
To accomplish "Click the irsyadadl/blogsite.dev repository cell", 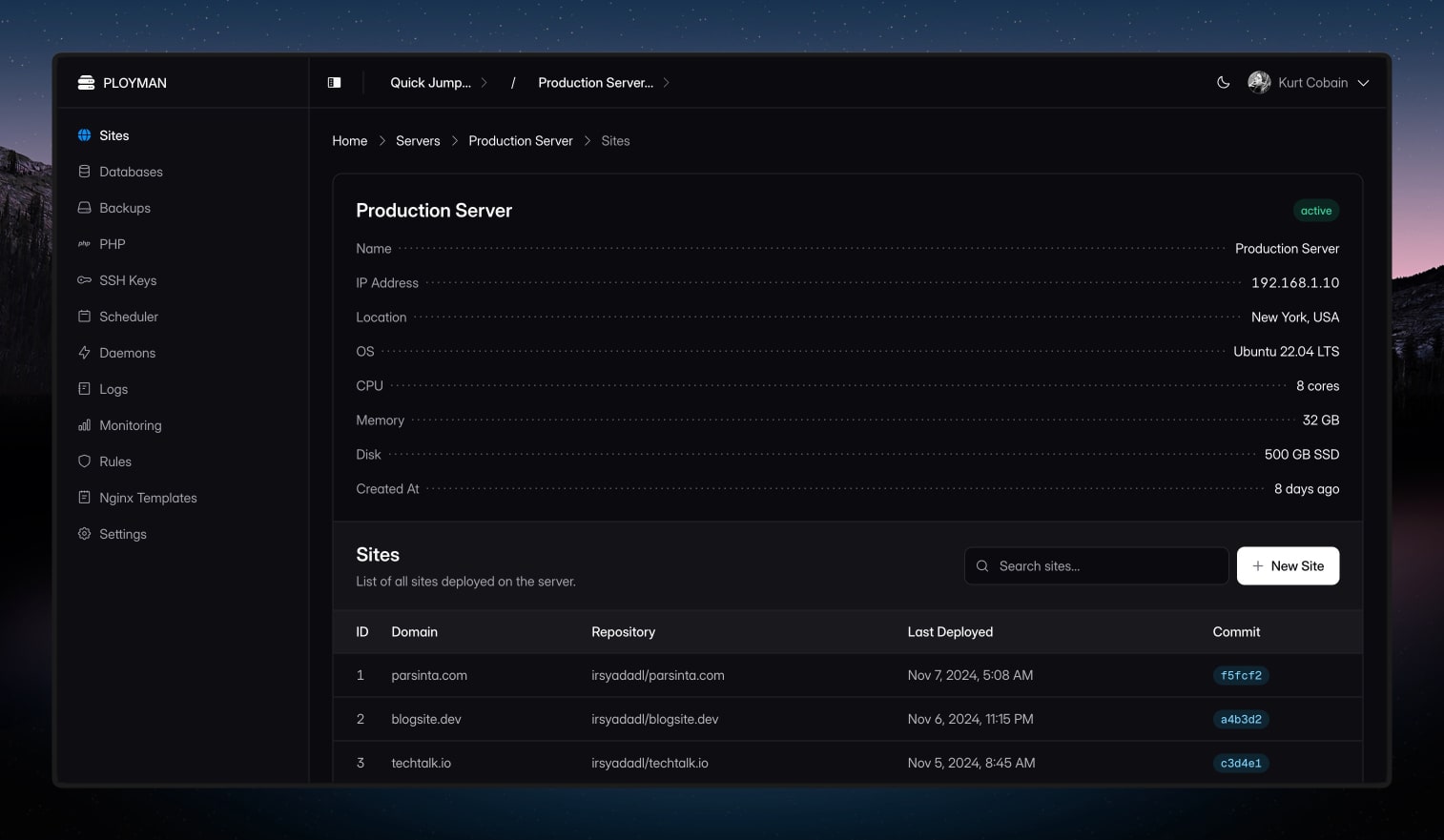I will 655,720.
